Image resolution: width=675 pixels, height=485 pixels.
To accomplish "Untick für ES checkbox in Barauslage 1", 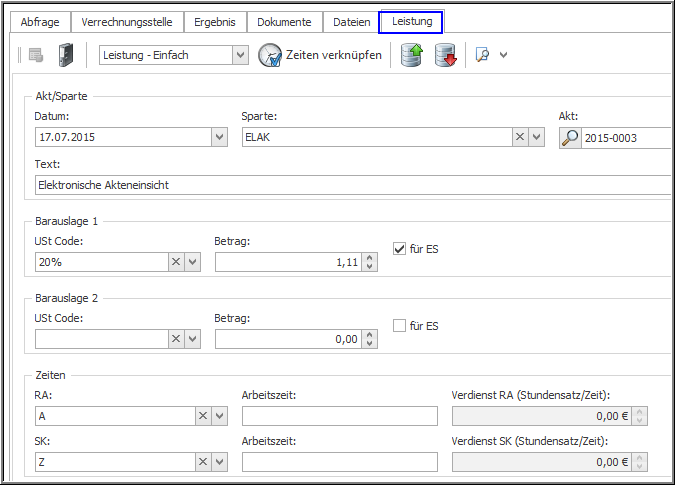I will tap(399, 249).
